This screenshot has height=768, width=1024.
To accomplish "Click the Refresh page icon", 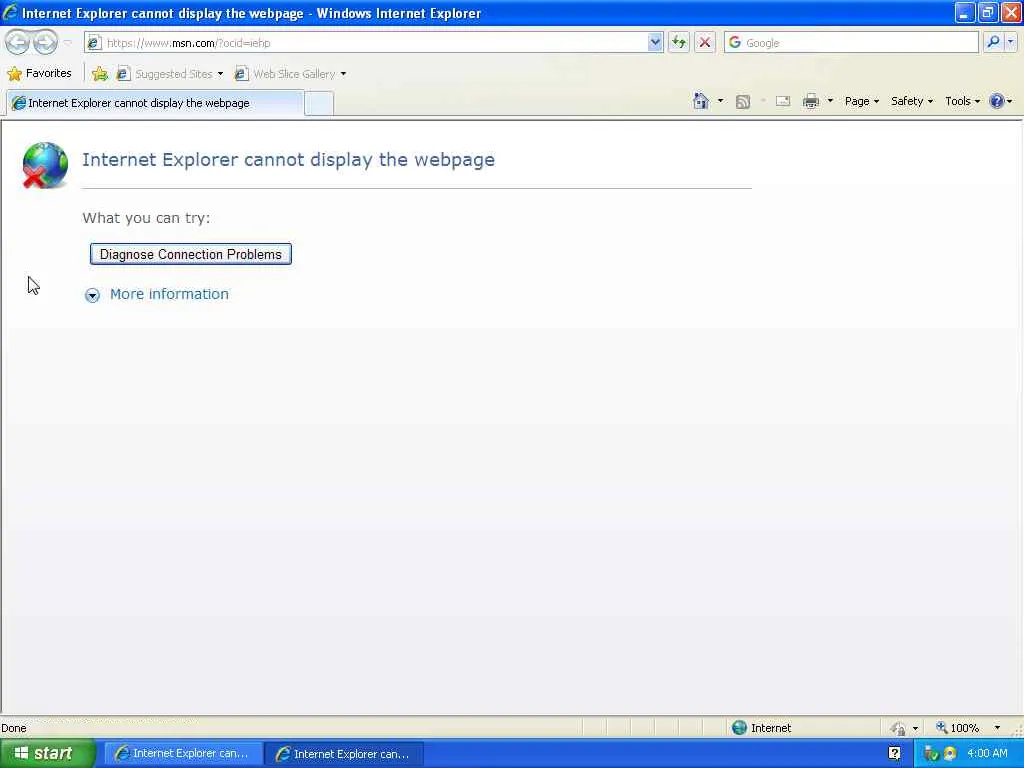I will coord(679,42).
